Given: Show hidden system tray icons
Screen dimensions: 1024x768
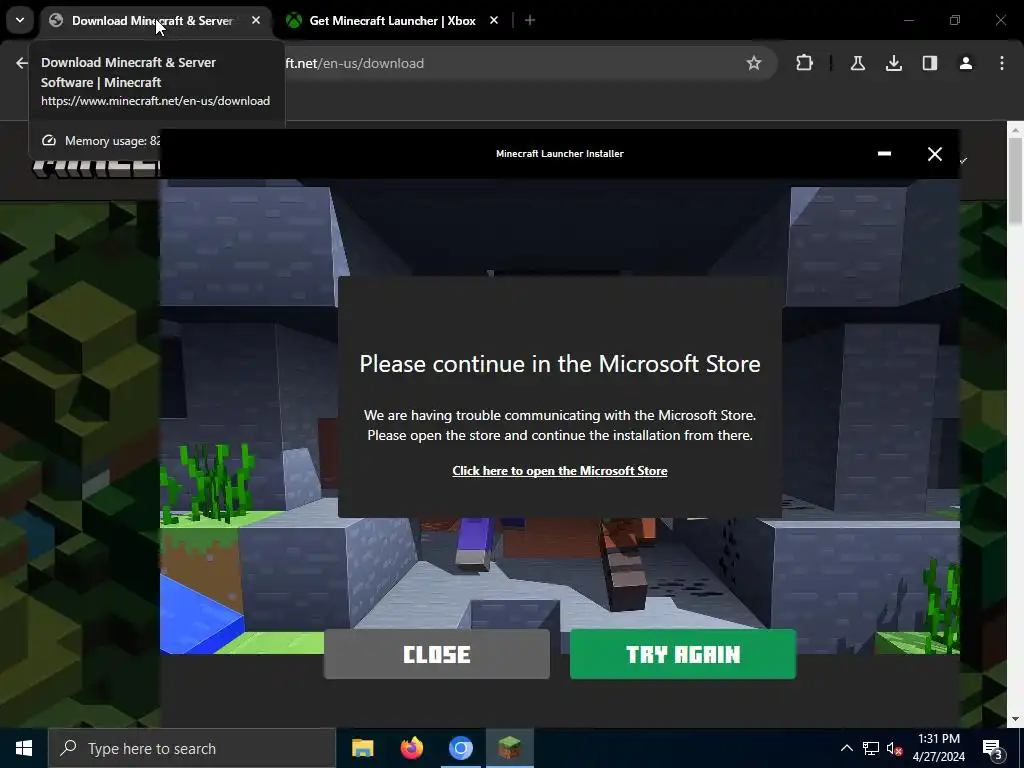Looking at the screenshot, I should click(846, 748).
